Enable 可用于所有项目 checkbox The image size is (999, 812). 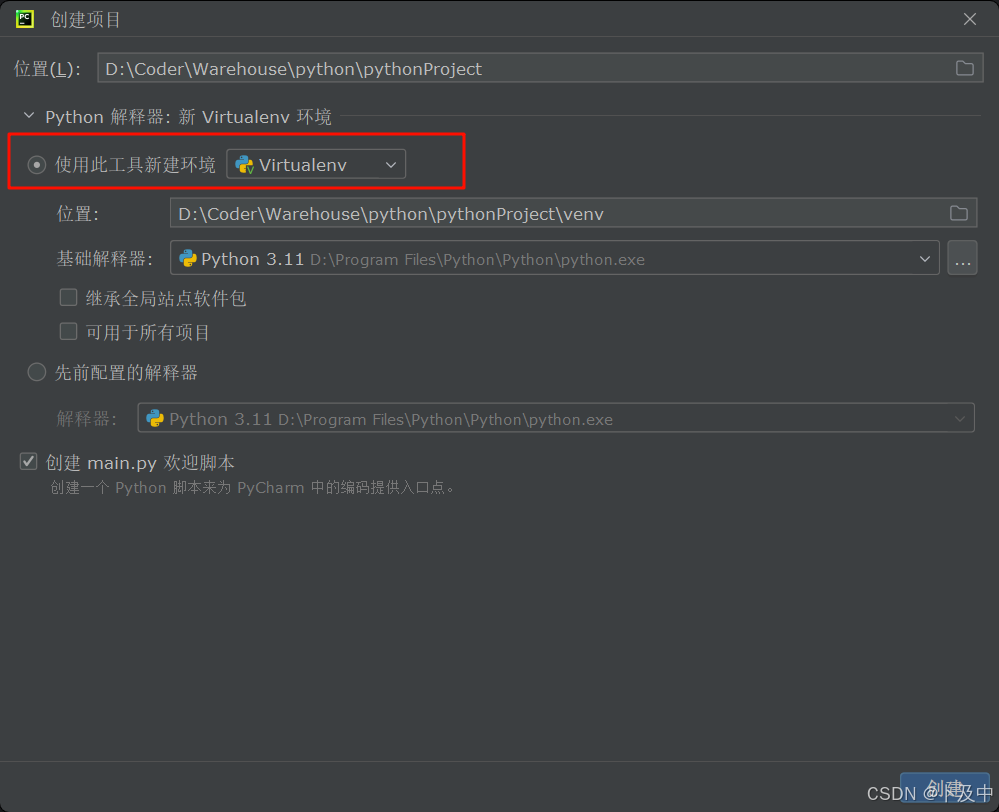[68, 331]
